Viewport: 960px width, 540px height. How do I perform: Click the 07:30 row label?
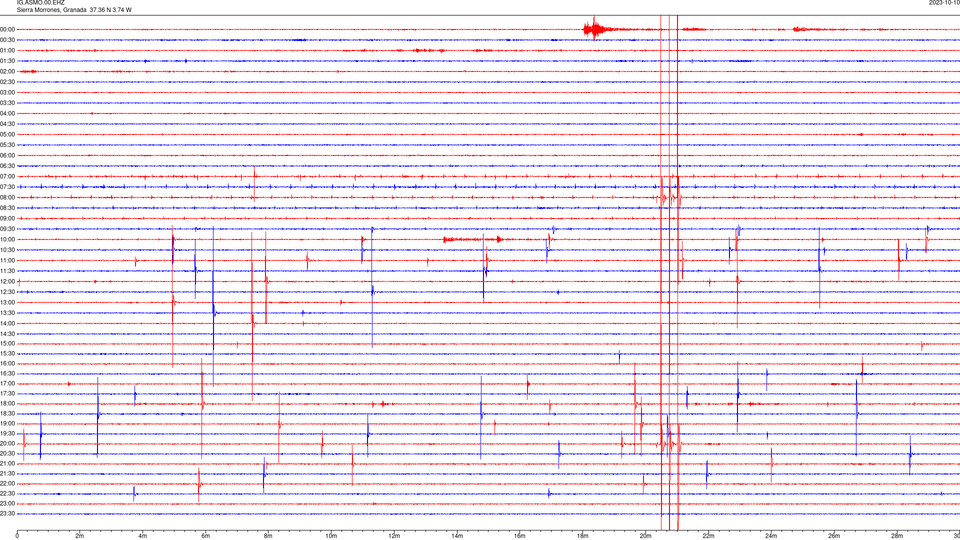pyautogui.click(x=7, y=187)
